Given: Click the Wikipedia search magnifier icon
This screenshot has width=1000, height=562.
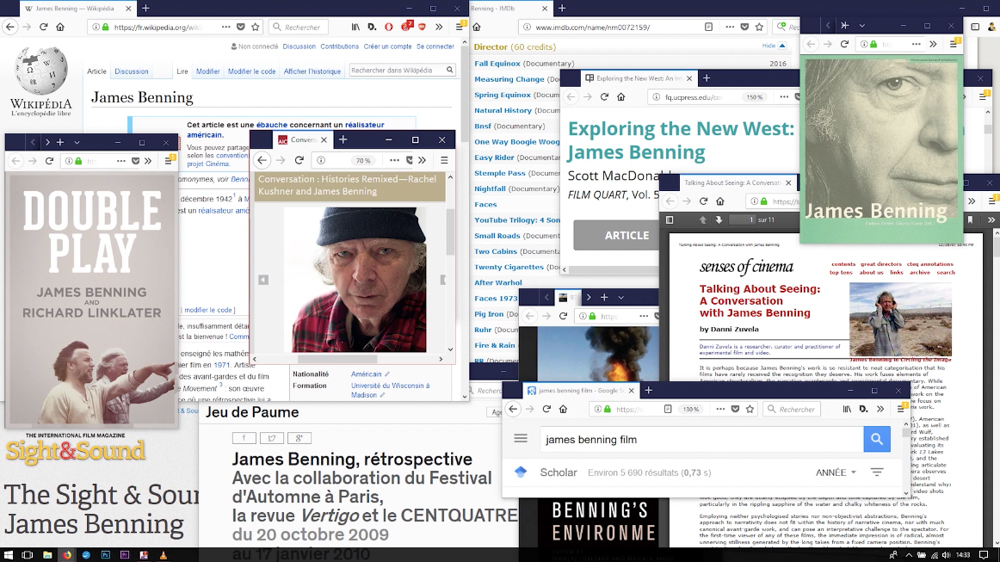Looking at the screenshot, I should (450, 70).
